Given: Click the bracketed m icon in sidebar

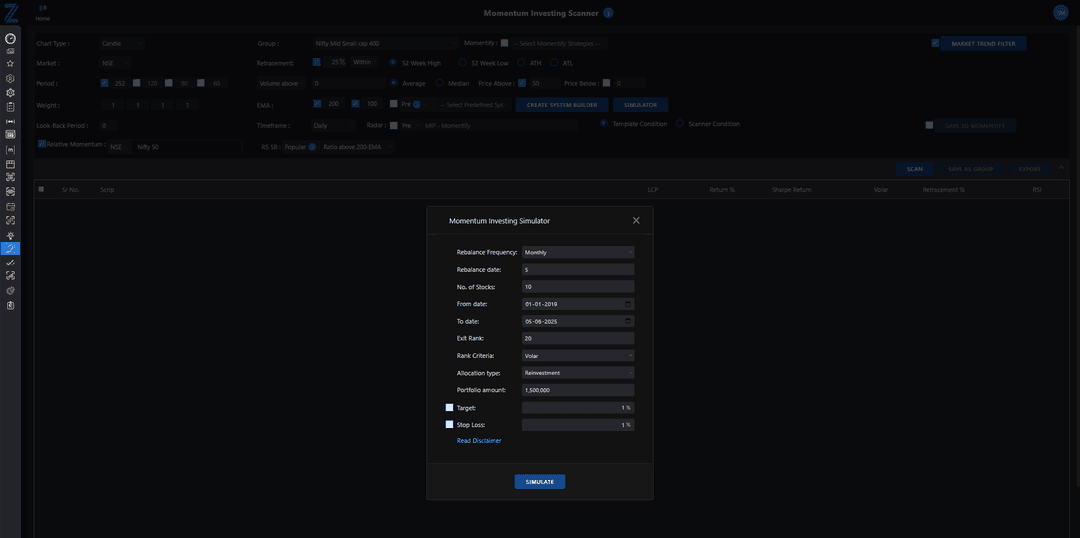Looking at the screenshot, I should [10, 149].
